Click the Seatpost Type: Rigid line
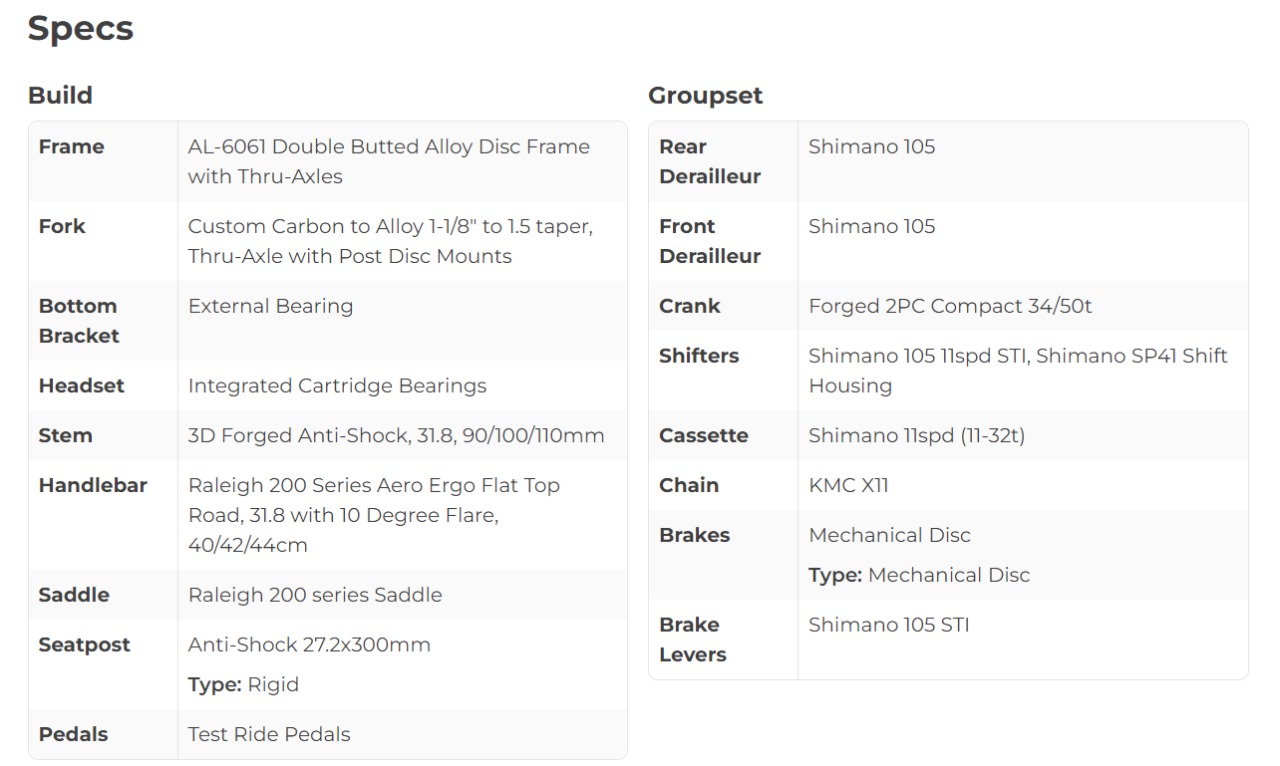1280x766 pixels. pyautogui.click(x=243, y=685)
